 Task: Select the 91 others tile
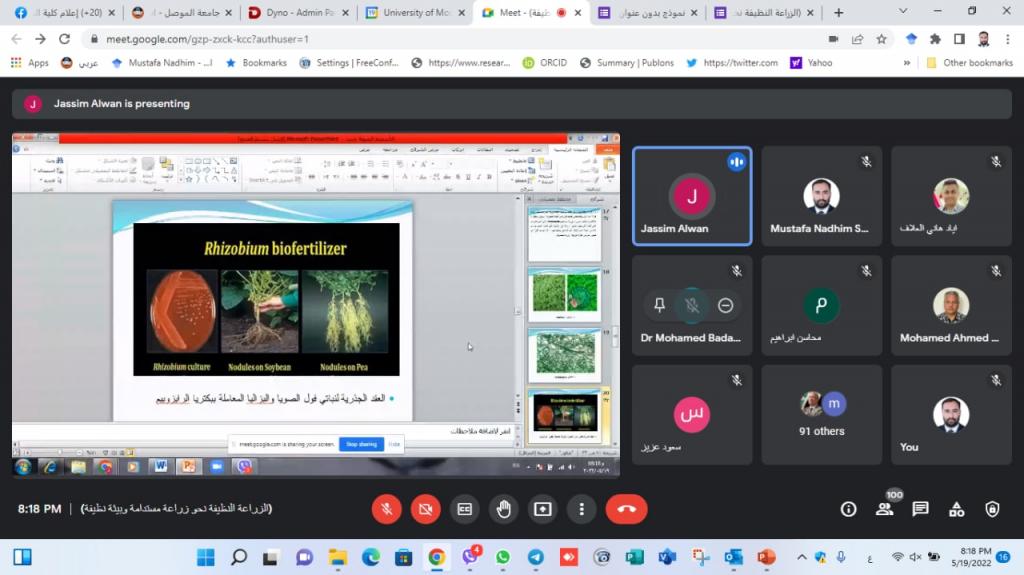tap(821, 415)
